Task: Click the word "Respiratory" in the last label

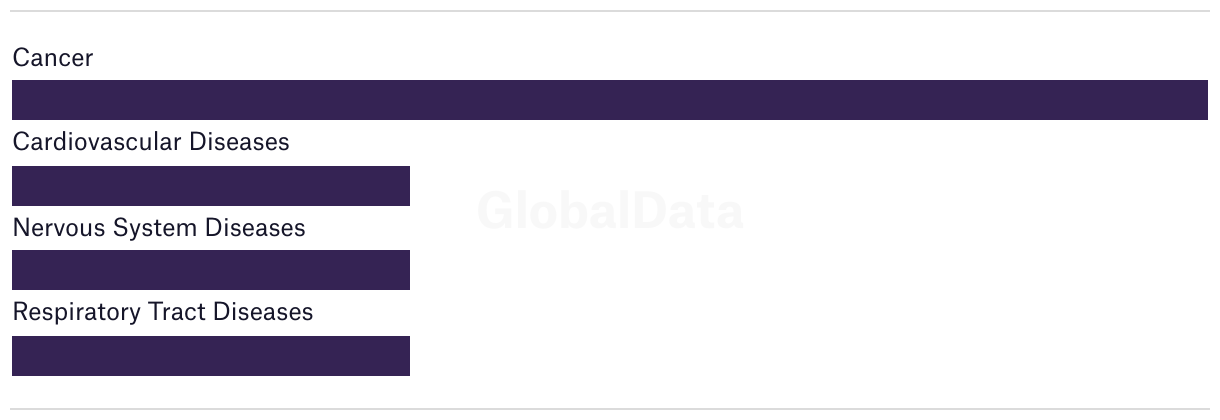Action: coord(77,313)
